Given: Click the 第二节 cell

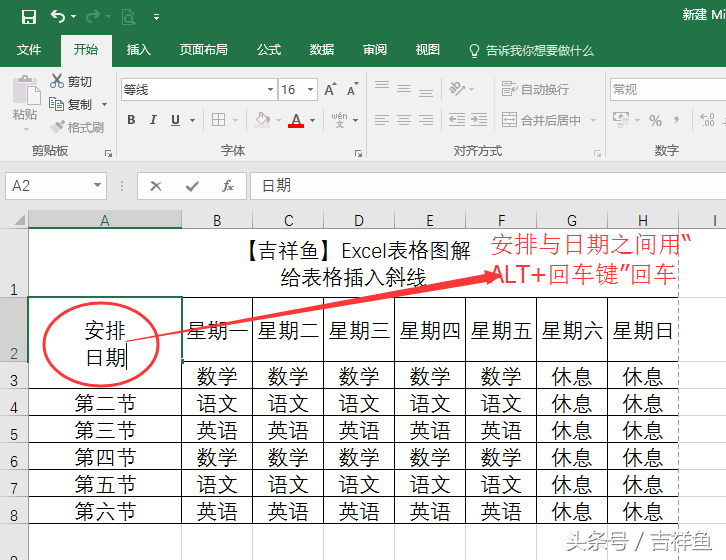Looking at the screenshot, I should click(105, 403).
